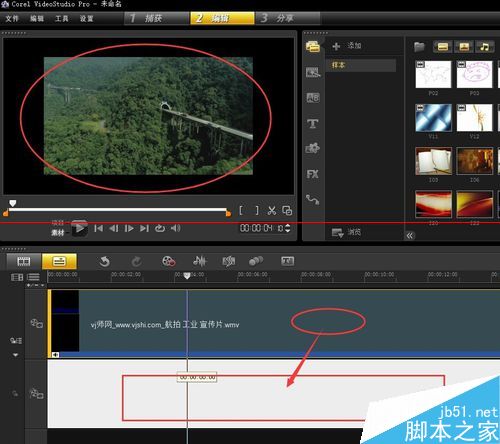Step to the previous frame
Viewport: 500px width, 444px height.
tap(114, 228)
